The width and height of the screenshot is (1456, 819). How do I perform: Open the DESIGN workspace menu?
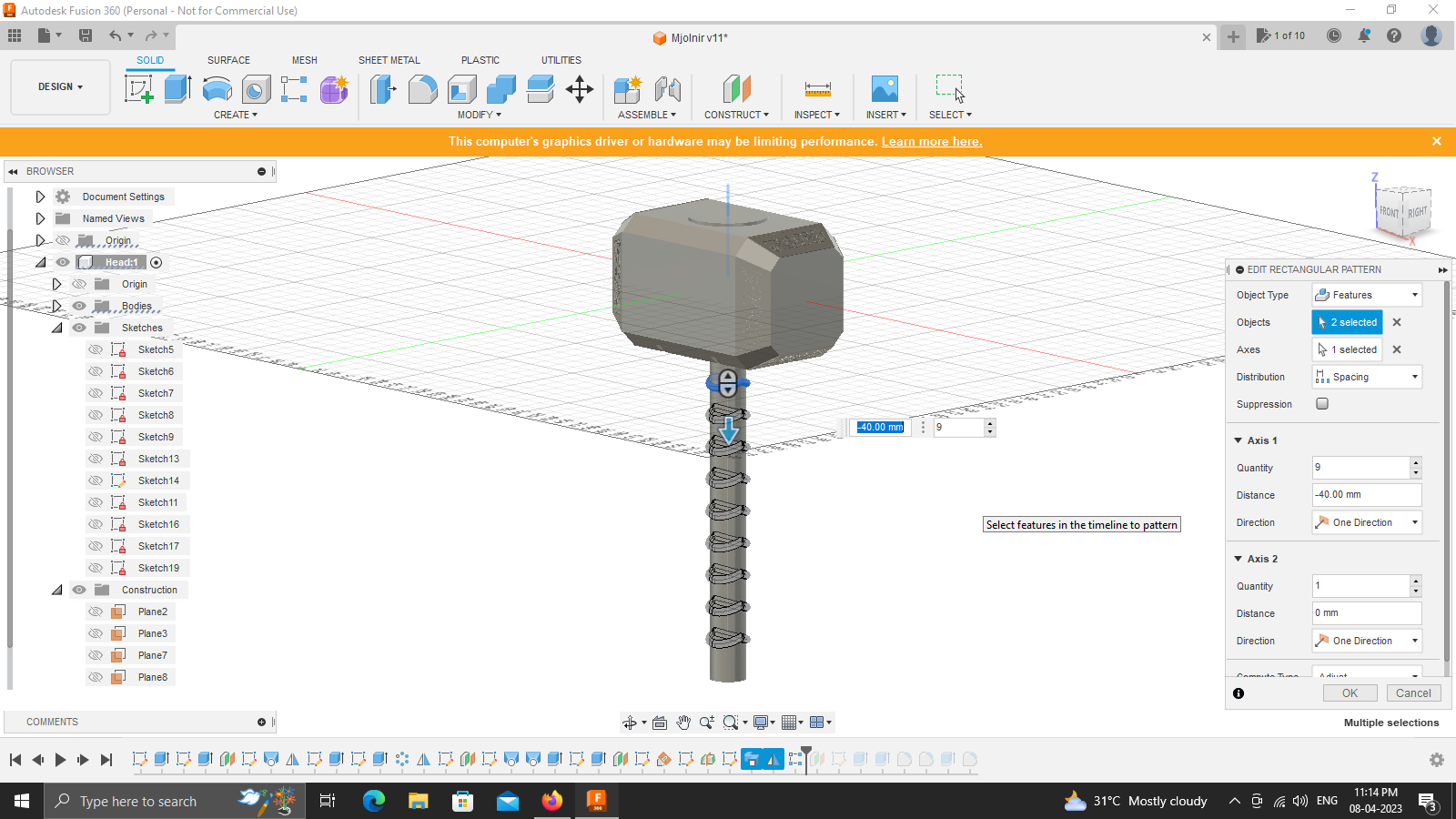[x=59, y=86]
